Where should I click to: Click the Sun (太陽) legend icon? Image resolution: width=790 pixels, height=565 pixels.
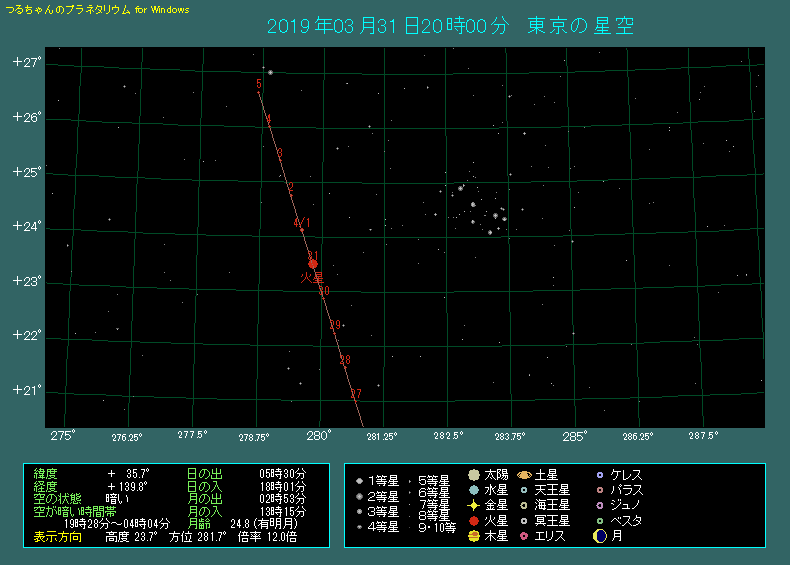[x=474, y=475]
